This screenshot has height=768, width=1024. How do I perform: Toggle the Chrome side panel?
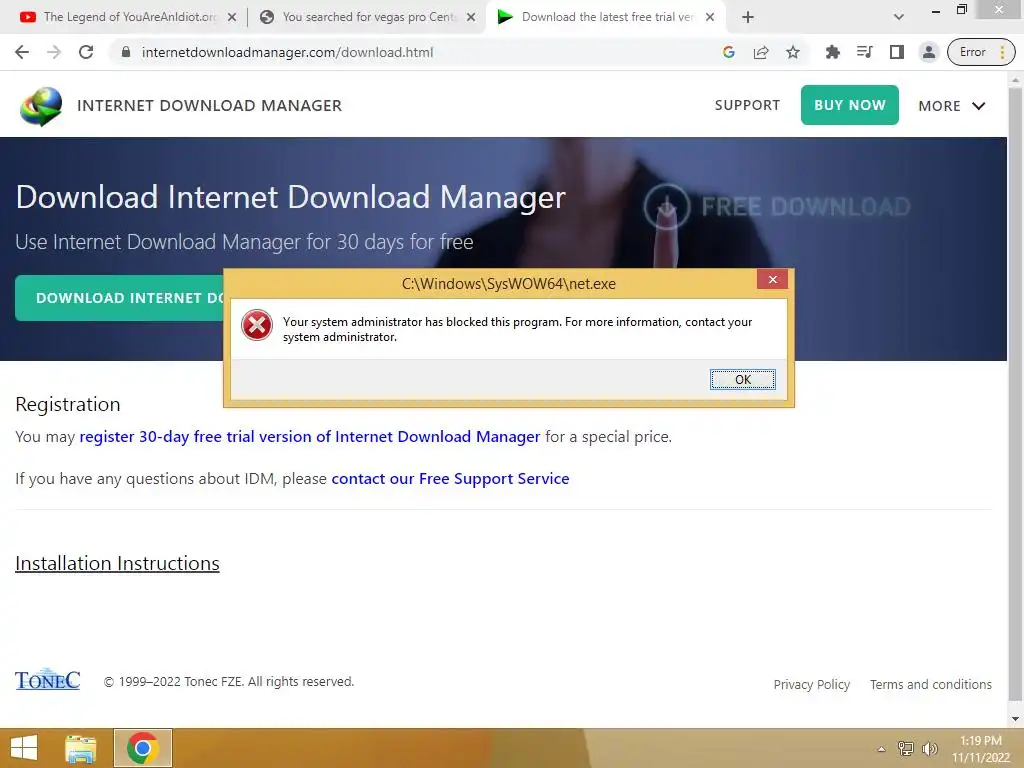coord(897,52)
